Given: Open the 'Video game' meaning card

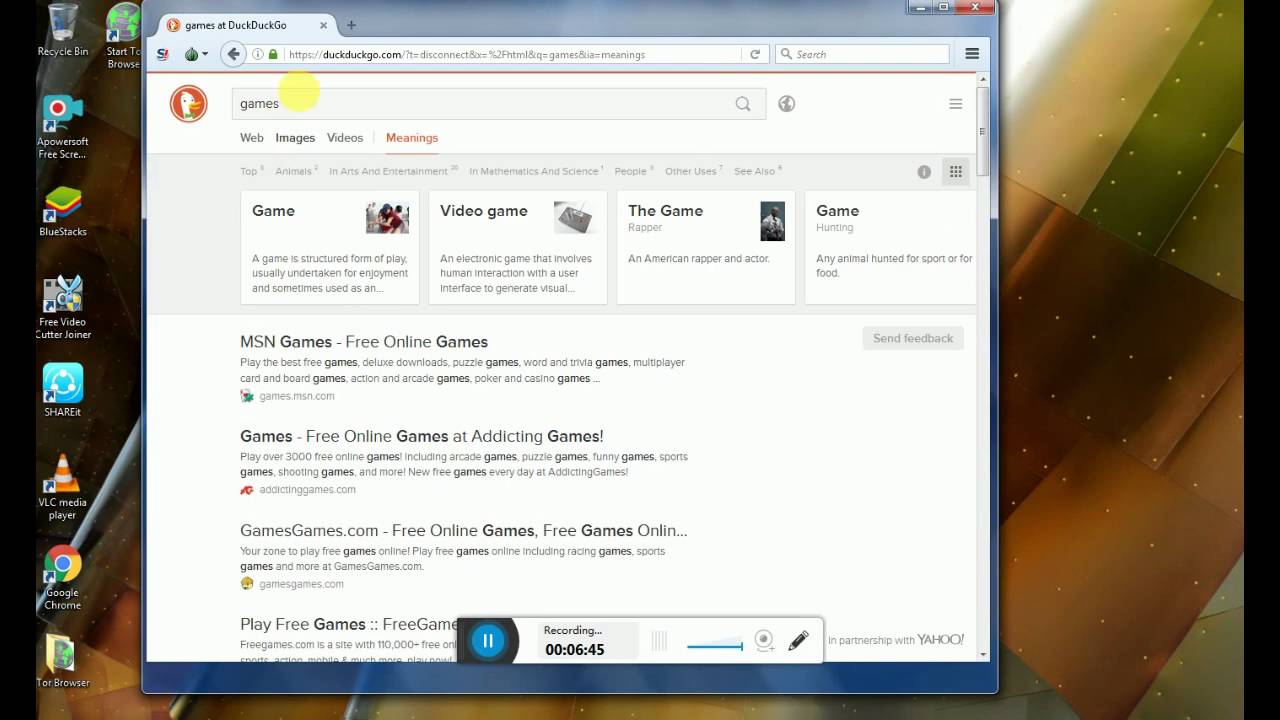Looking at the screenshot, I should tap(518, 247).
